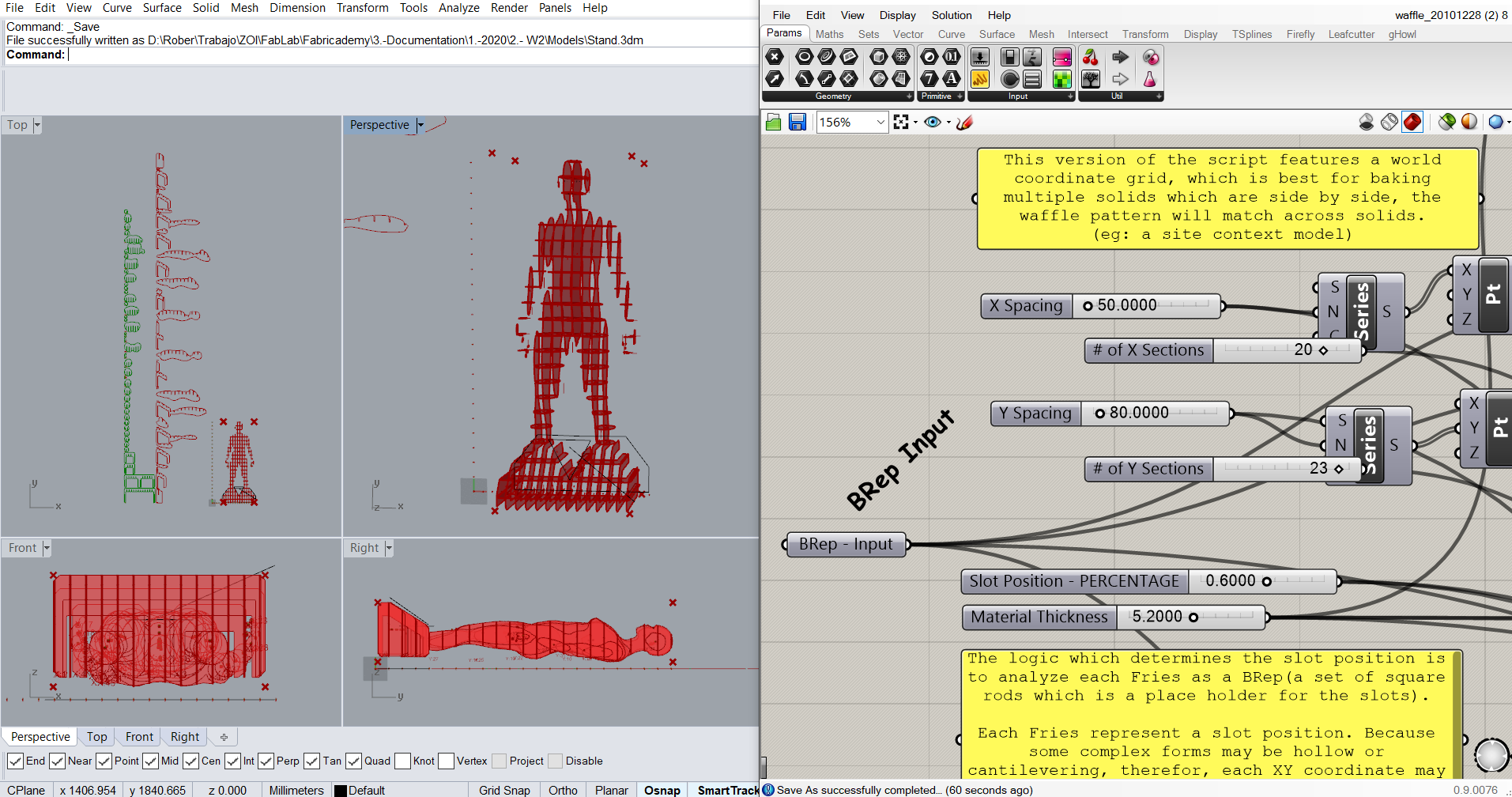Toggle Planar mode in the status bar
1512x797 pixels.
pos(612,790)
